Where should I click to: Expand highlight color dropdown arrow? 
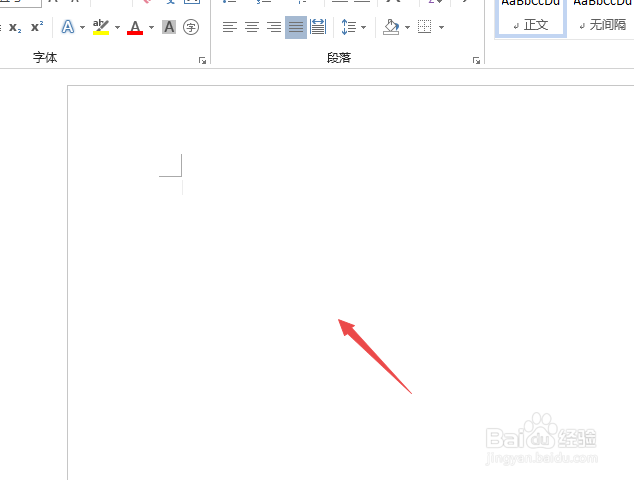[x=117, y=27]
